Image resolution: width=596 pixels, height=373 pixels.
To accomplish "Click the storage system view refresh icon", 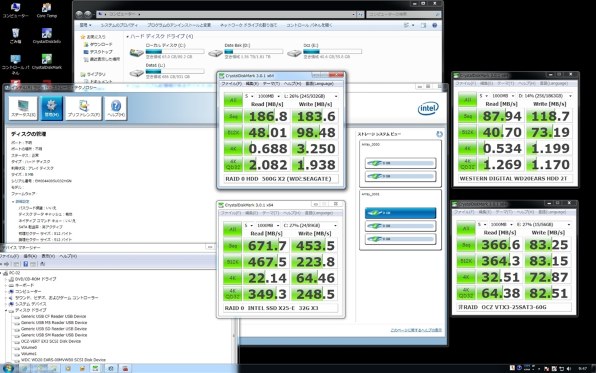I will click(x=439, y=134).
